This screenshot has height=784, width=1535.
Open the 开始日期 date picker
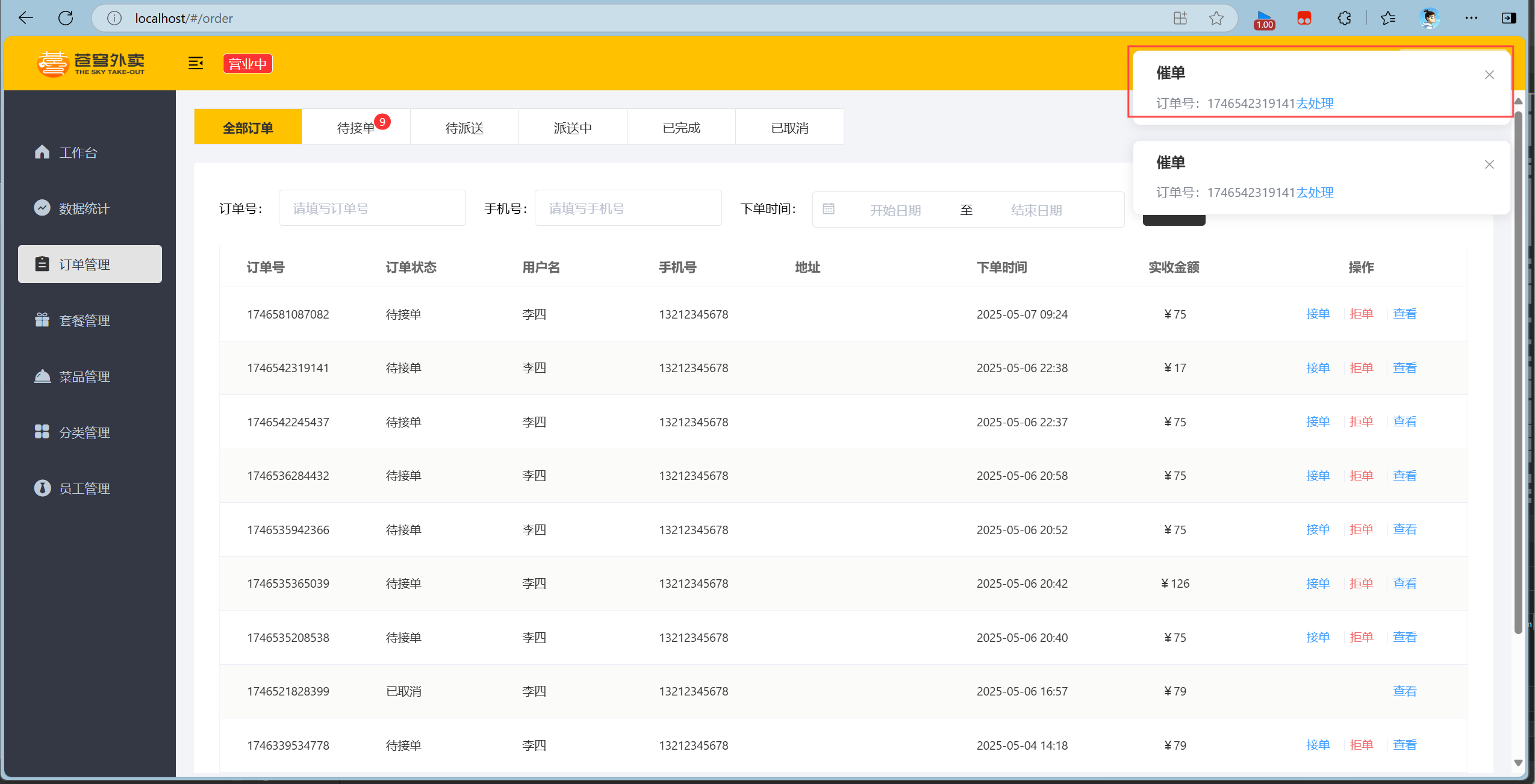(895, 210)
